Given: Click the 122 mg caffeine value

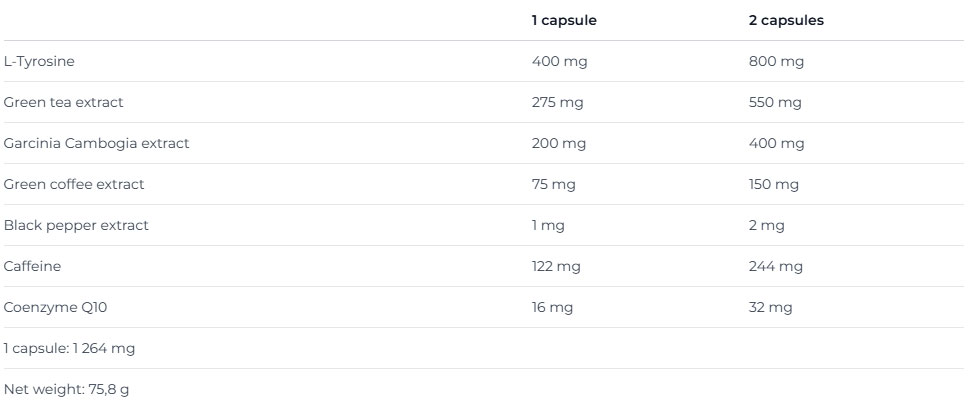Looking at the screenshot, I should [556, 266].
